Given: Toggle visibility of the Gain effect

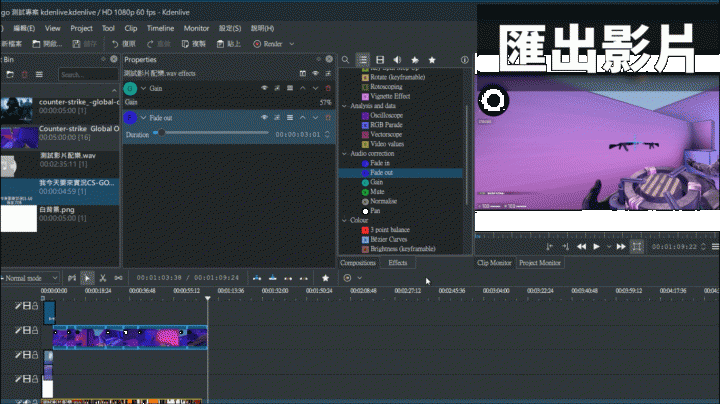Looking at the screenshot, I should click(x=264, y=88).
